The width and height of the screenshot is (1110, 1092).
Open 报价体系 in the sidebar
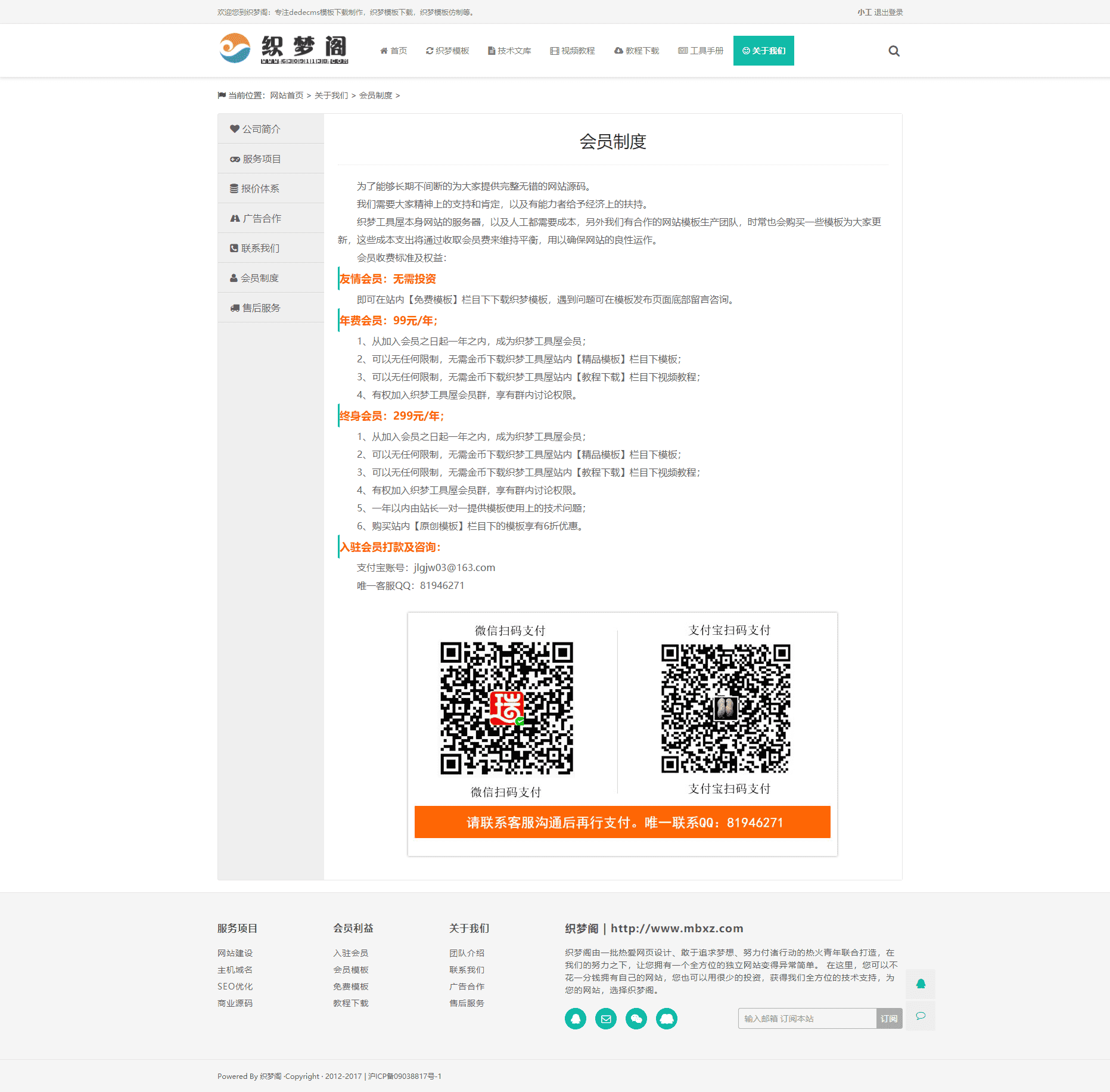click(x=271, y=188)
